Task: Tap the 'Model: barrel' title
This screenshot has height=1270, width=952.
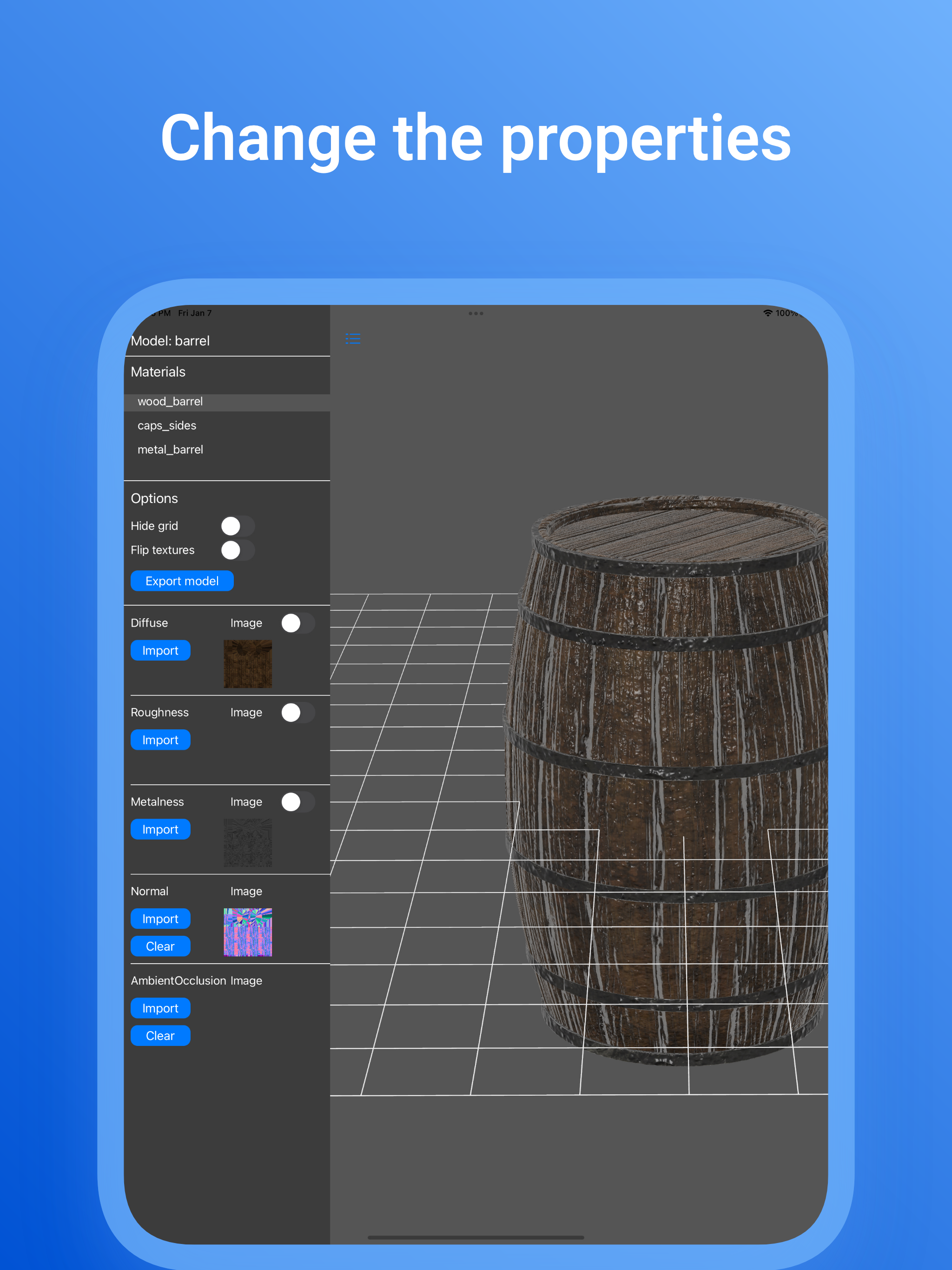Action: (170, 341)
